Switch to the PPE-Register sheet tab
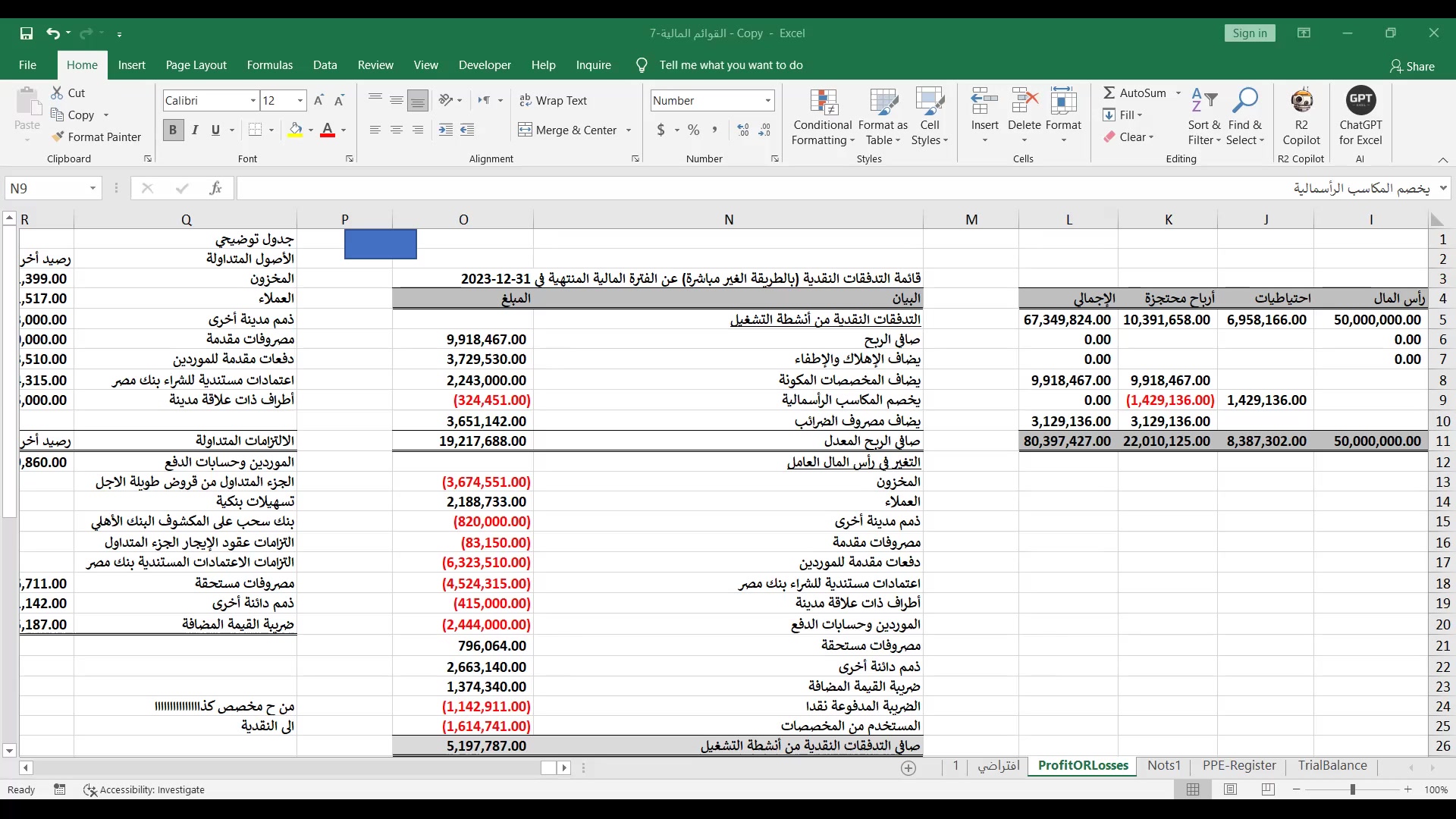Viewport: 1456px width, 819px height. (1239, 766)
